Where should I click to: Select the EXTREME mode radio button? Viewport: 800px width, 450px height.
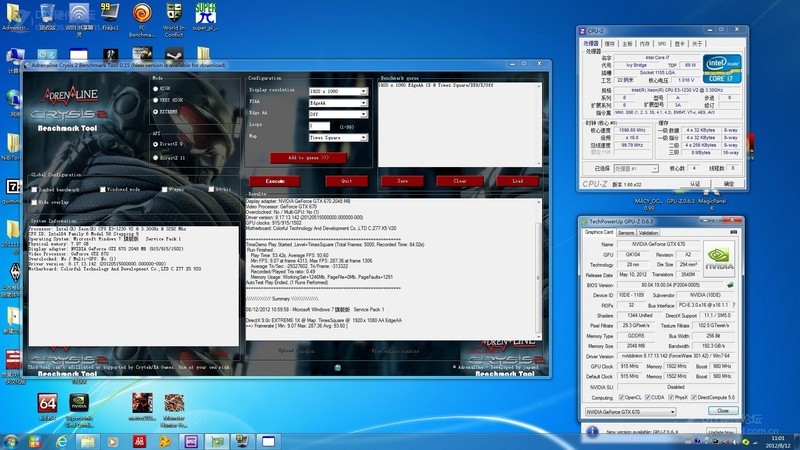pyautogui.click(x=156, y=112)
